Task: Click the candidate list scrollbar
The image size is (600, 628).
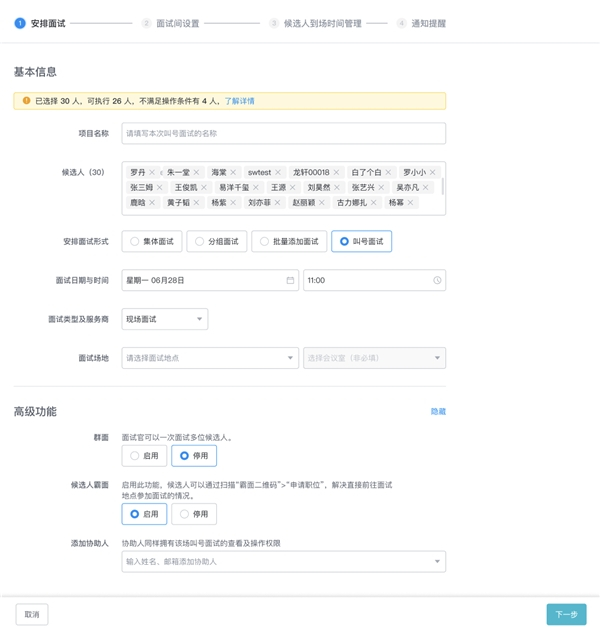Action: [x=443, y=186]
